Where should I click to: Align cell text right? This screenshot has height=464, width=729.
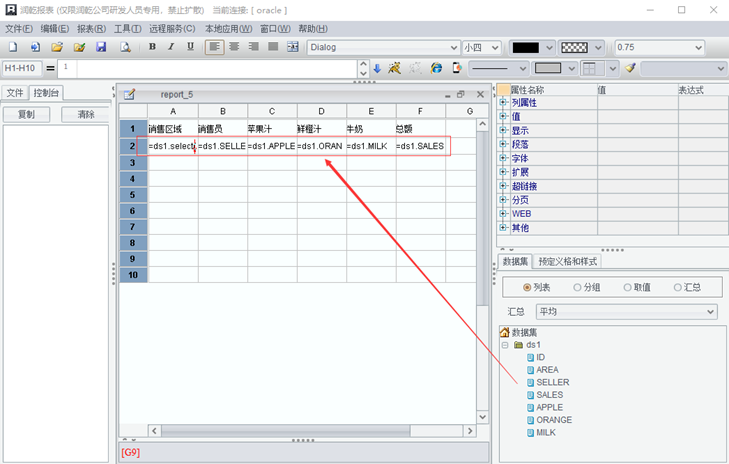tap(254, 47)
